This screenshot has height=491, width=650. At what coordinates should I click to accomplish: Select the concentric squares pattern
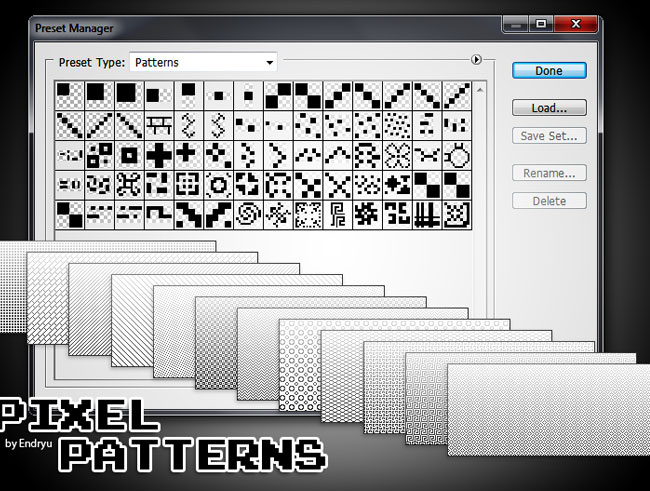pos(189,185)
